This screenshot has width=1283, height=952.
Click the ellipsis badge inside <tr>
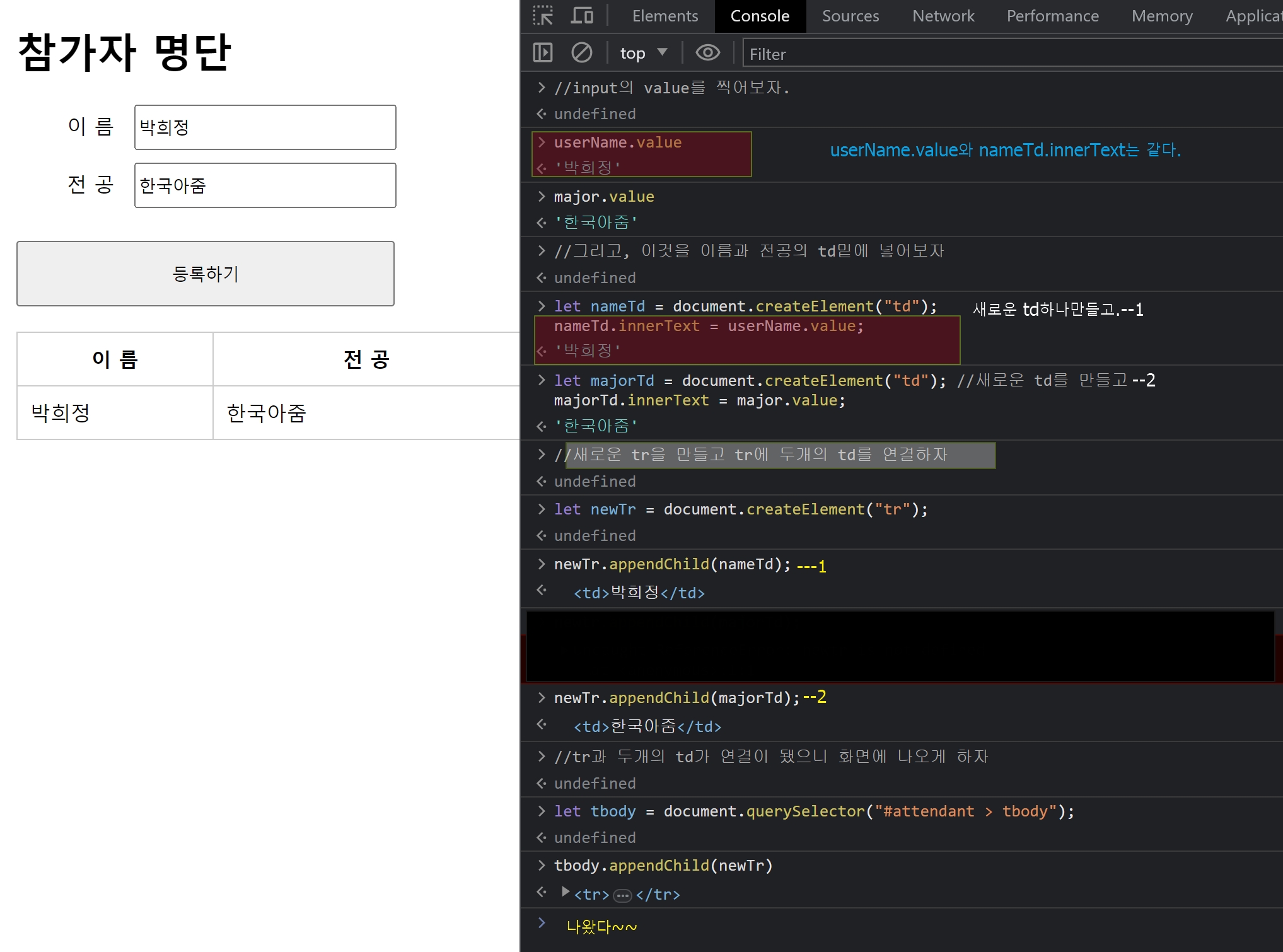point(622,895)
